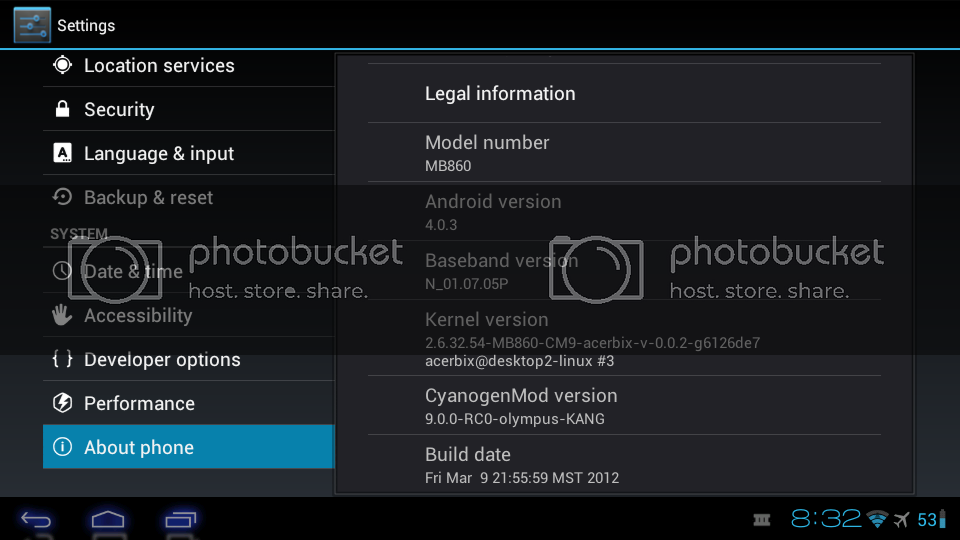
Task: Tap the Performance lightning icon
Action: click(62, 403)
